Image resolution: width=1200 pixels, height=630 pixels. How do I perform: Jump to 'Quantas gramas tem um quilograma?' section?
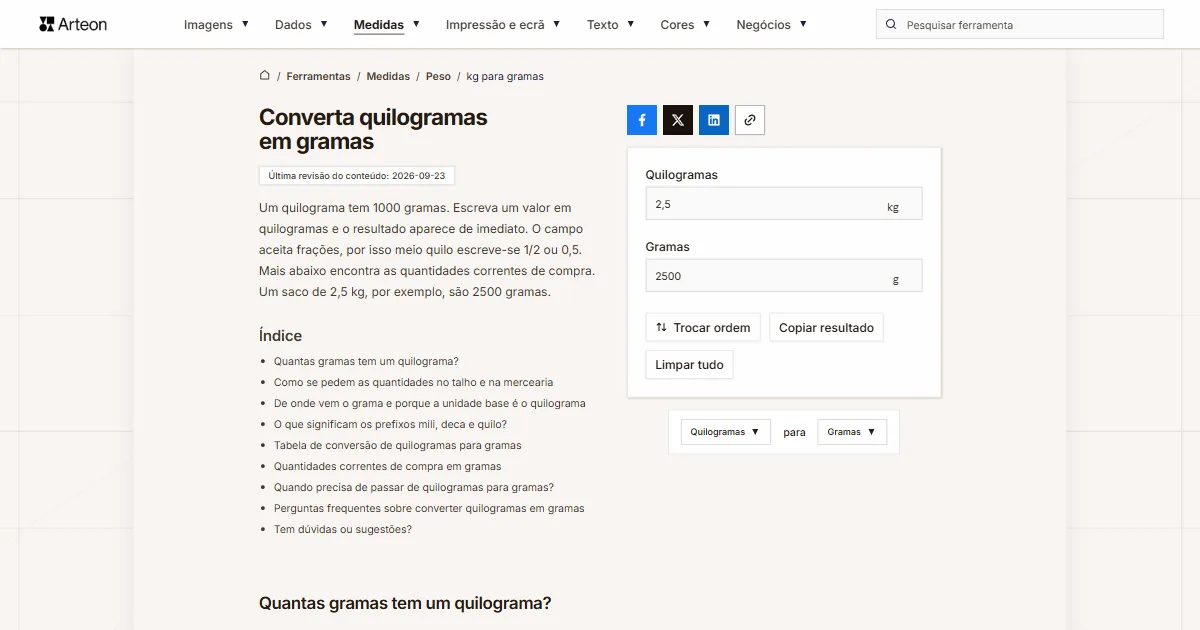[366, 361]
